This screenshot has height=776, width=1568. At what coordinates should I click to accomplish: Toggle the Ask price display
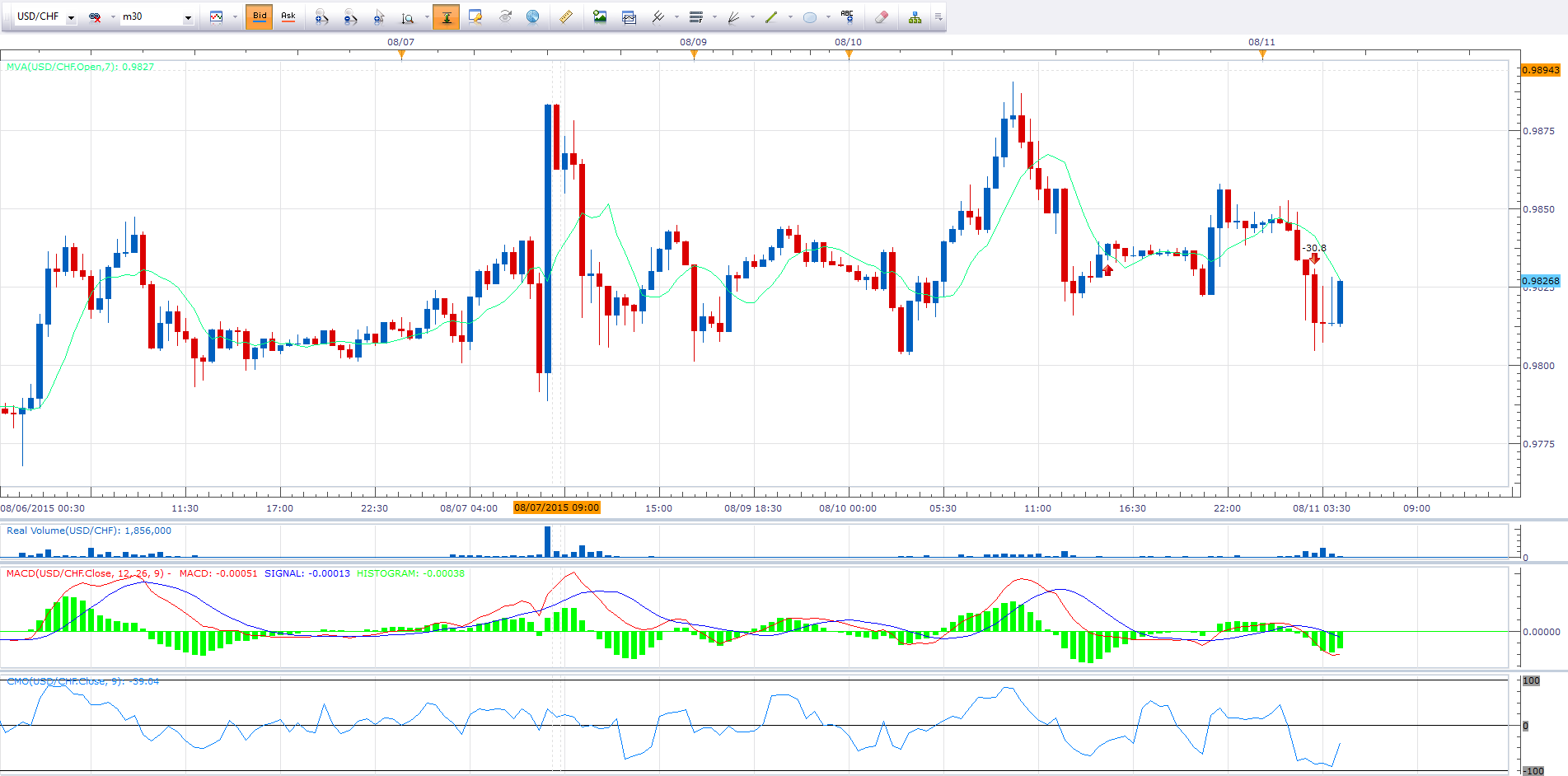[x=288, y=16]
